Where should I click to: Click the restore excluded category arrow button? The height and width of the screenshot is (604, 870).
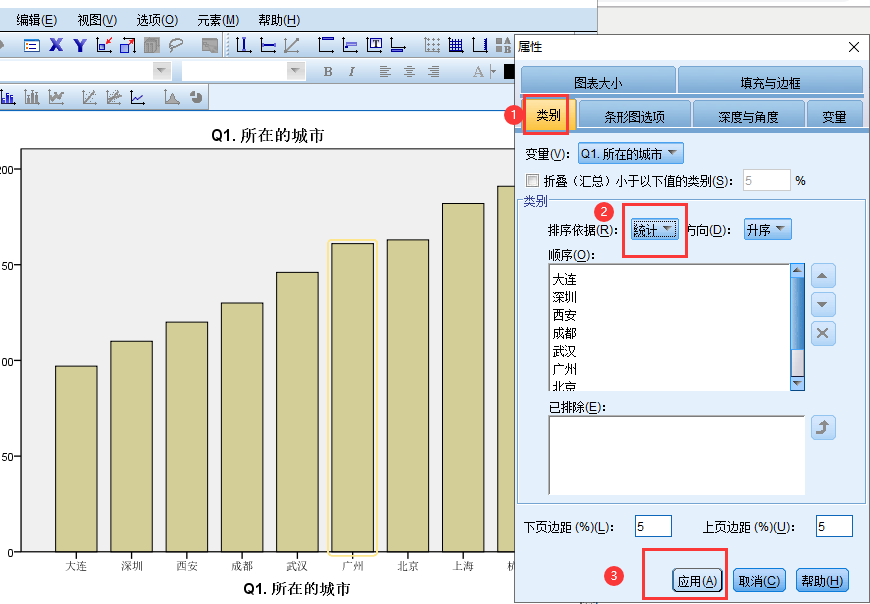pos(823,428)
